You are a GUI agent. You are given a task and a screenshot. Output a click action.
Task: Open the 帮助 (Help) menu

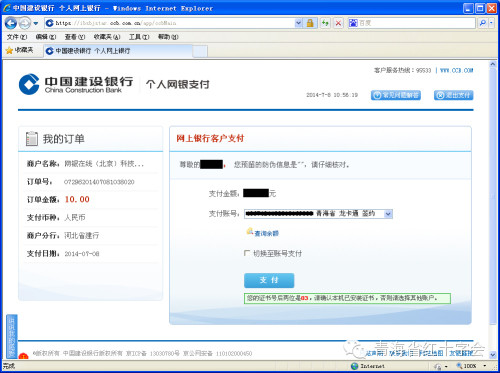168,37
